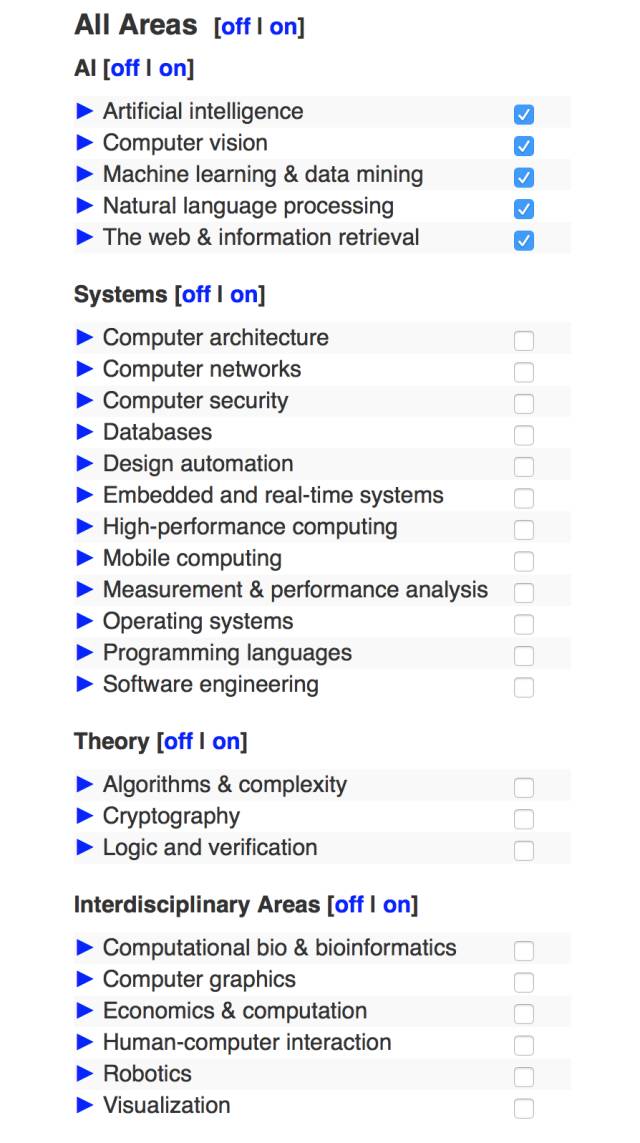Check the Visualization checkbox
The width and height of the screenshot is (640, 1143).
click(x=524, y=1108)
